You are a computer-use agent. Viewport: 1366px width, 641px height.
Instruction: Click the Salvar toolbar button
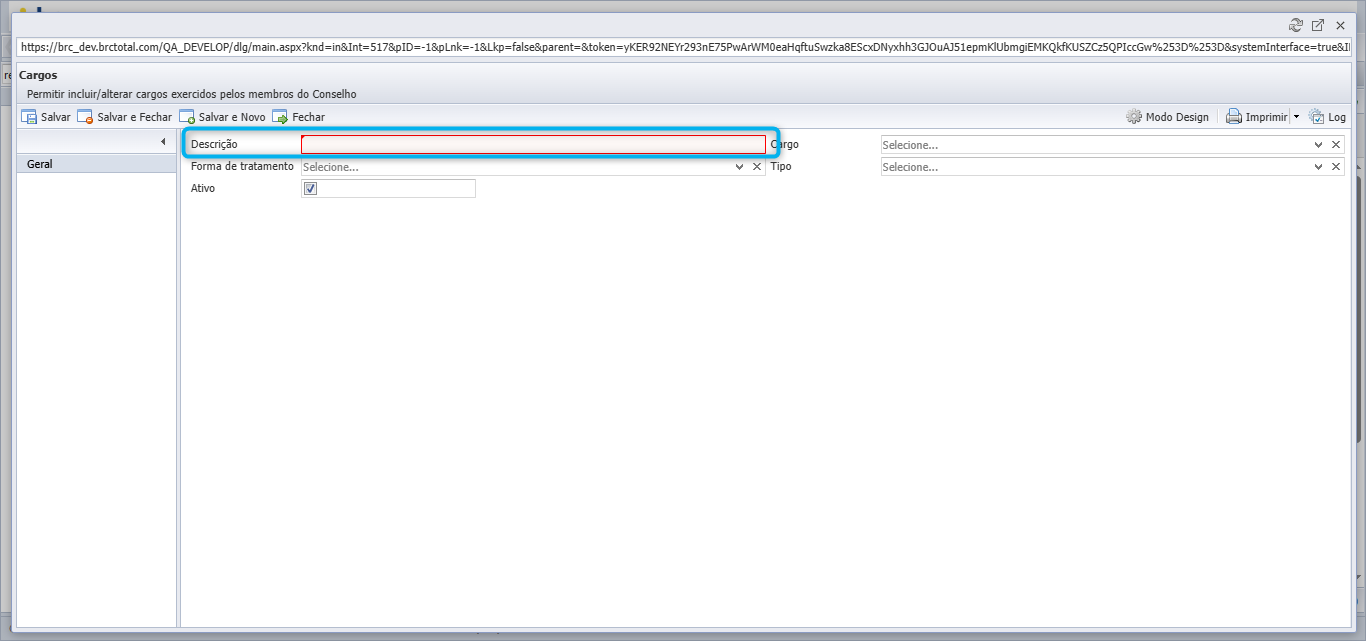(46, 117)
